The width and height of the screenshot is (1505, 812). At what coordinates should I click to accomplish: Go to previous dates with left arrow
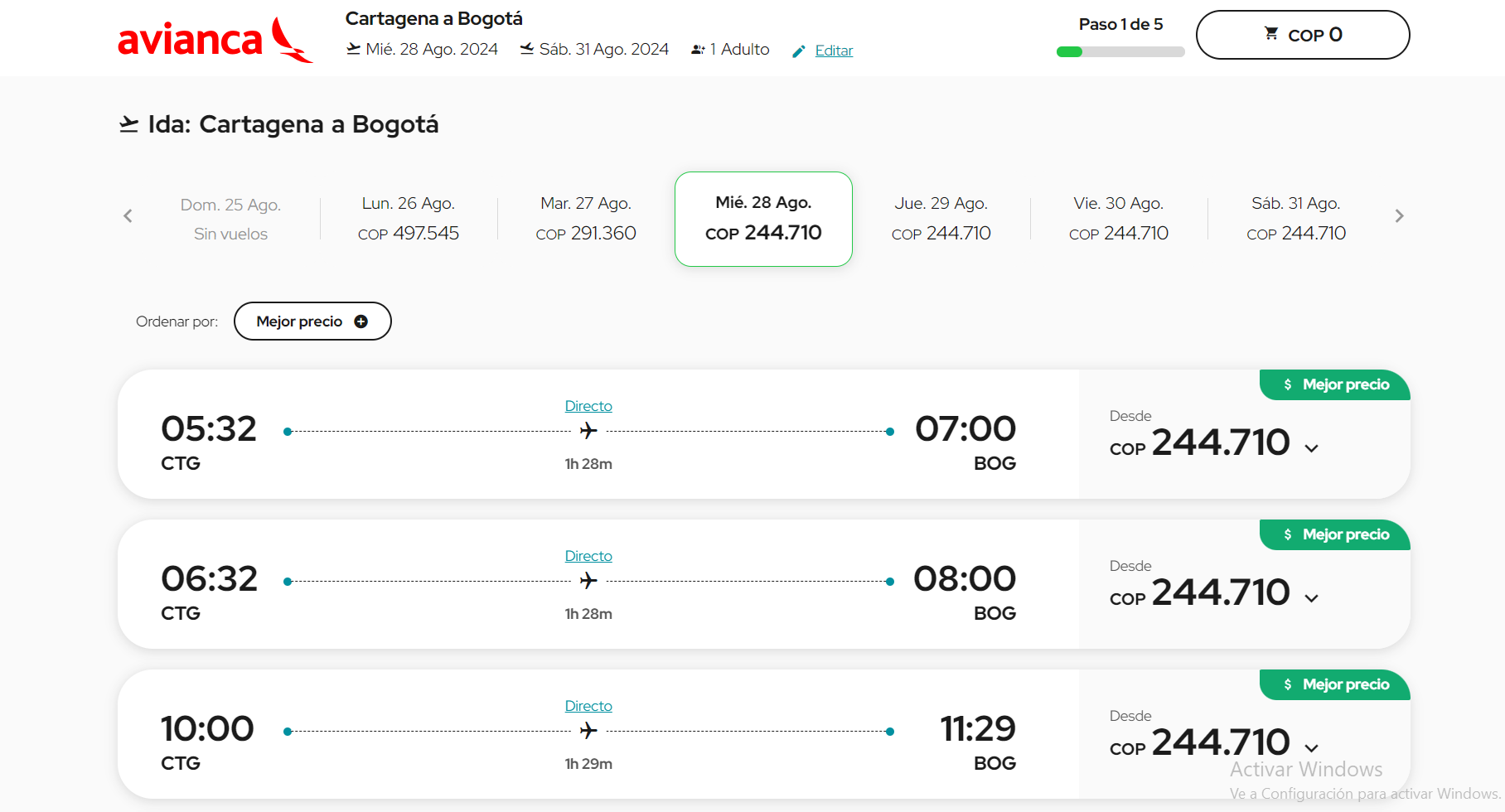128,216
